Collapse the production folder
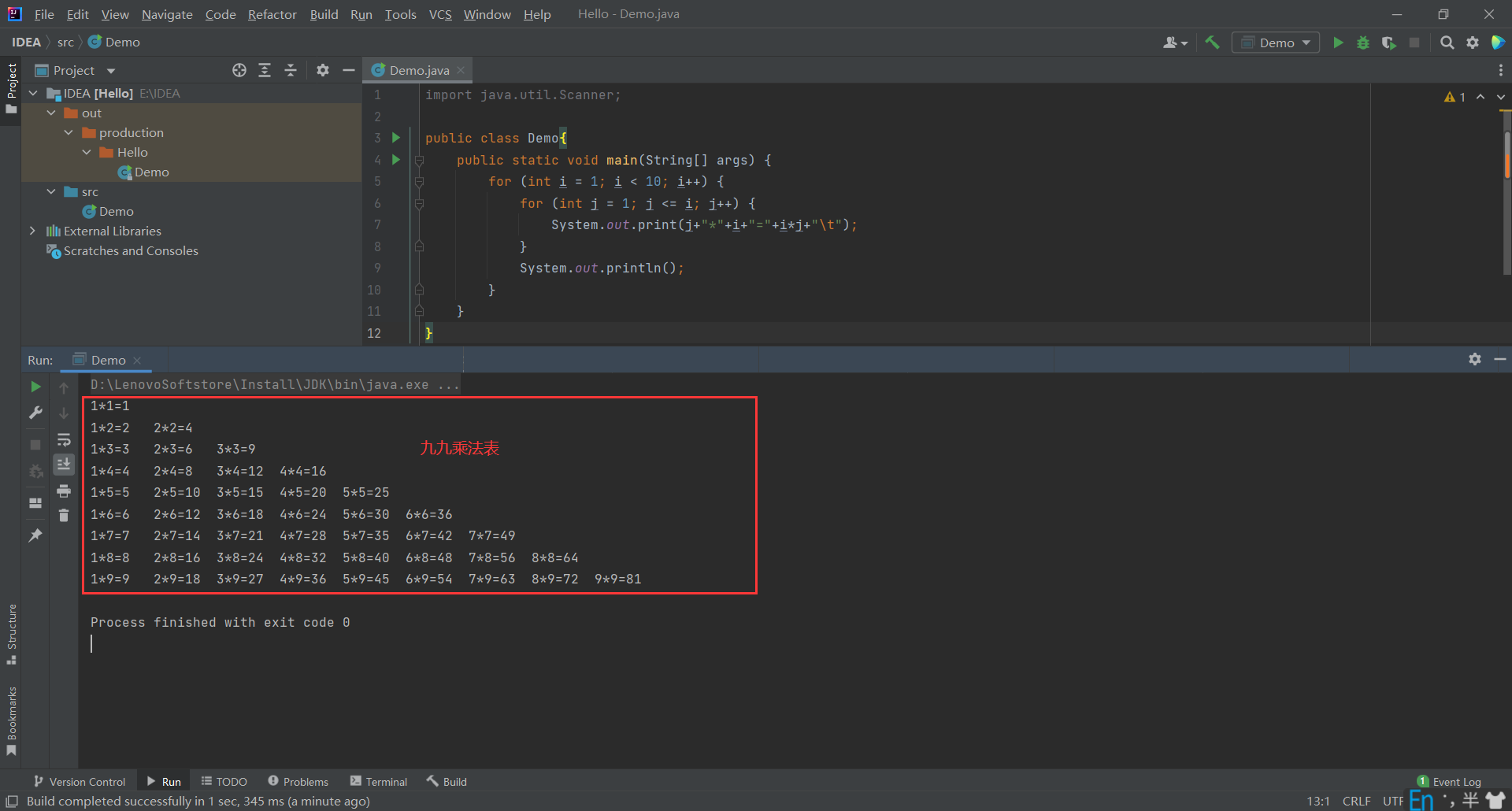This screenshot has width=1512, height=811. (69, 132)
